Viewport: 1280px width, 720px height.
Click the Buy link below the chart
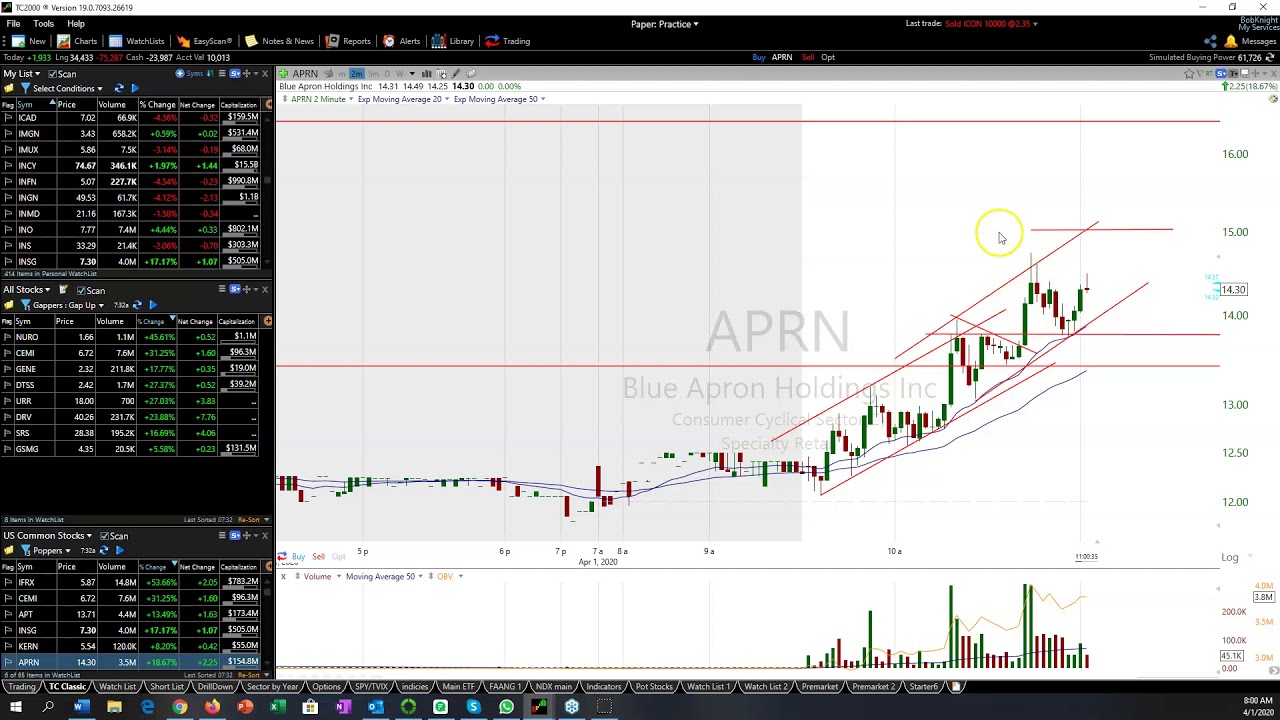[x=298, y=557]
